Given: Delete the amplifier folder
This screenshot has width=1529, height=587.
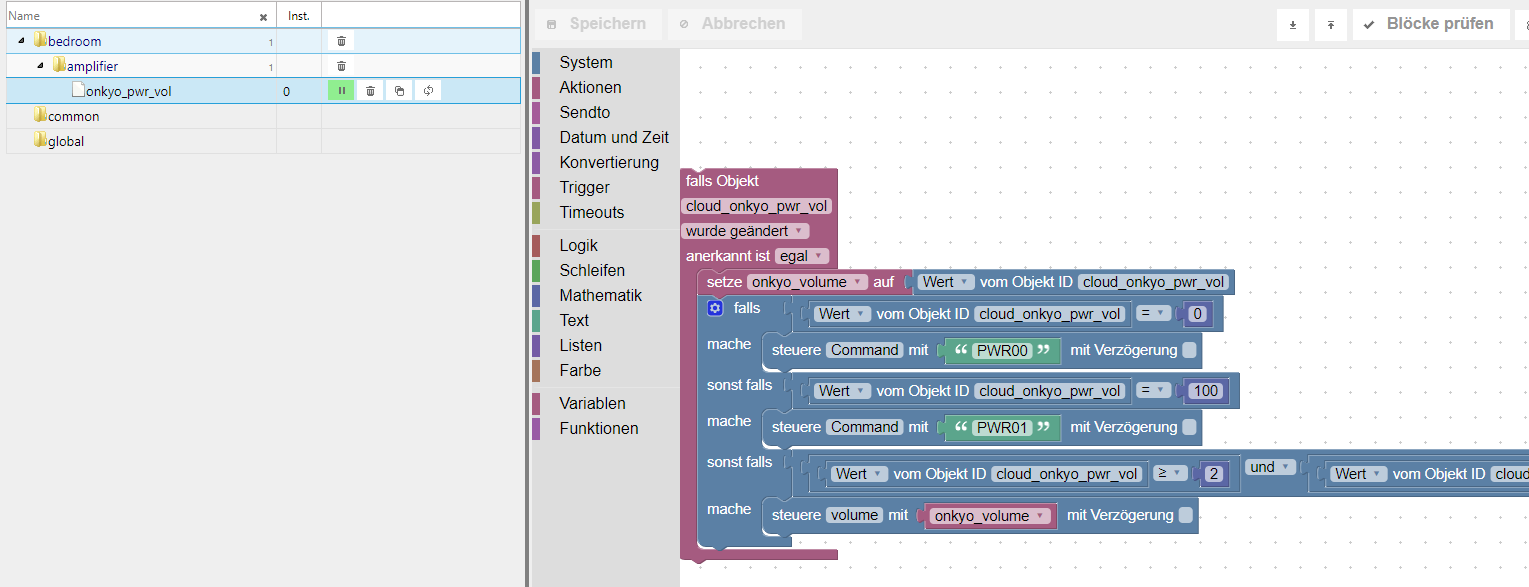Looking at the screenshot, I should (x=341, y=66).
